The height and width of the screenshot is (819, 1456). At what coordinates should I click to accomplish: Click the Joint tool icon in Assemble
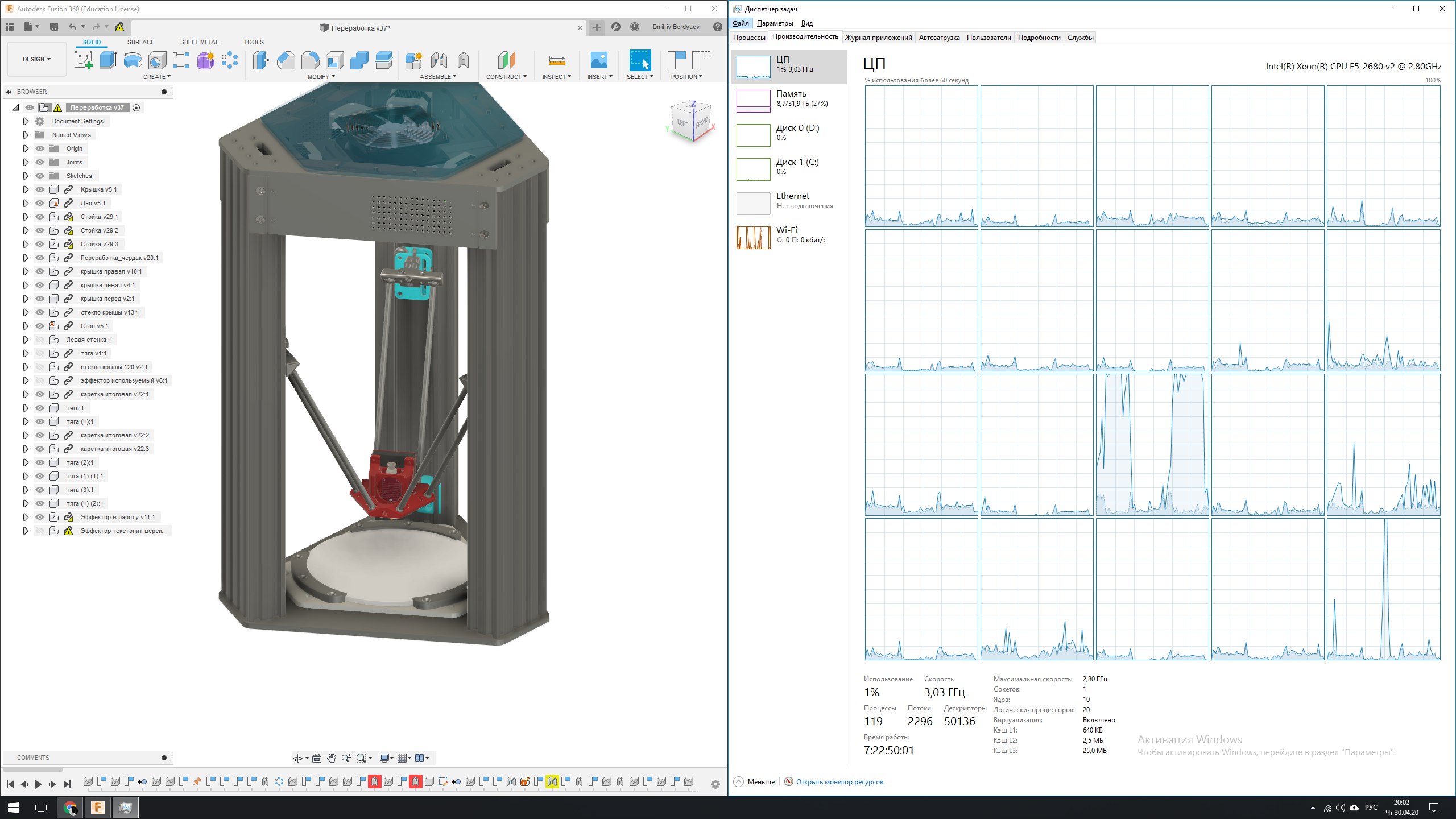coord(439,60)
